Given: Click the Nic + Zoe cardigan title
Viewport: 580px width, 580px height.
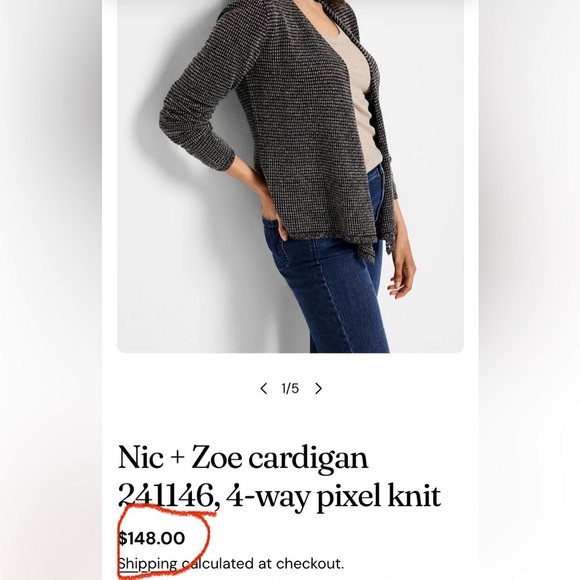Looking at the screenshot, I should click(243, 458).
